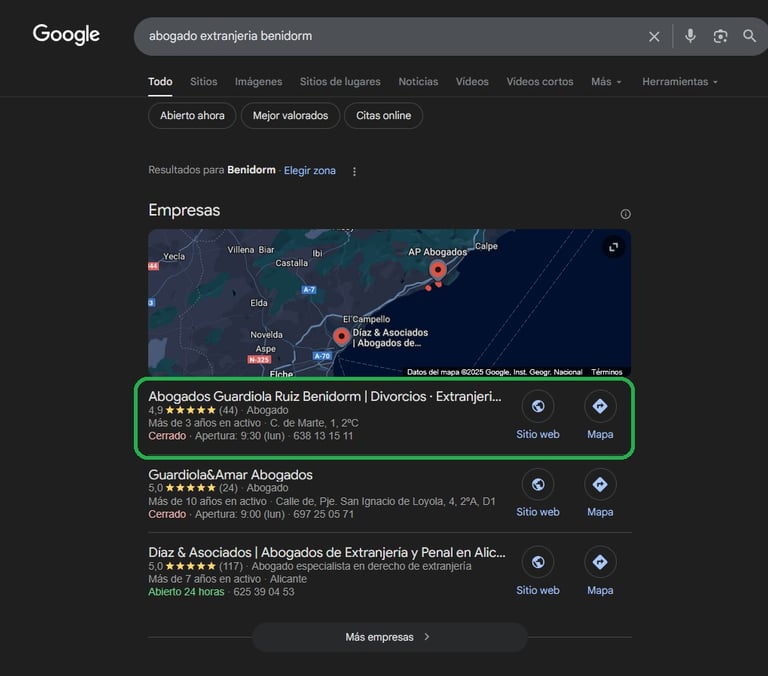The image size is (768, 676).
Task: Open Sitio web icon for Guardiola&Amar Abogados
Action: [x=538, y=484]
